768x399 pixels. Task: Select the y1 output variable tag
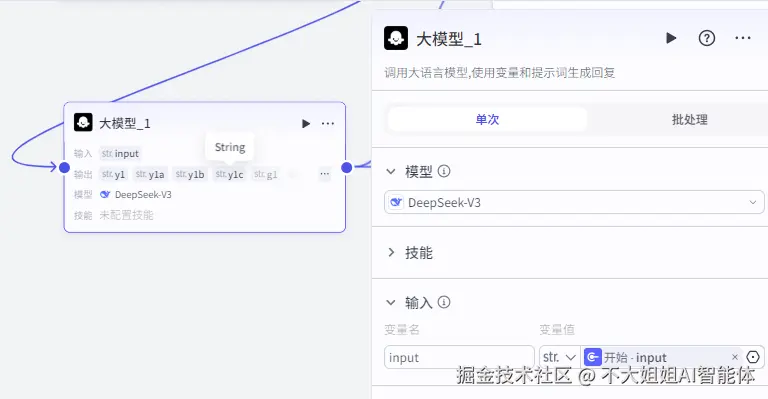coord(114,174)
